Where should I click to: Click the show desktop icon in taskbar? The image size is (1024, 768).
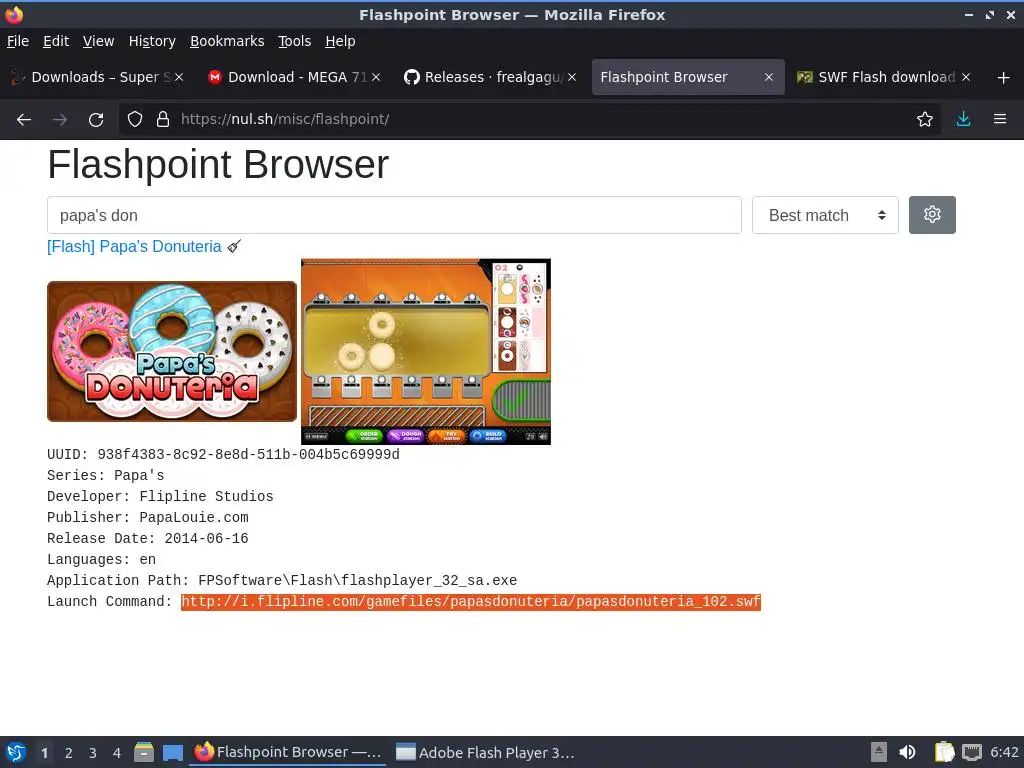pos(173,752)
